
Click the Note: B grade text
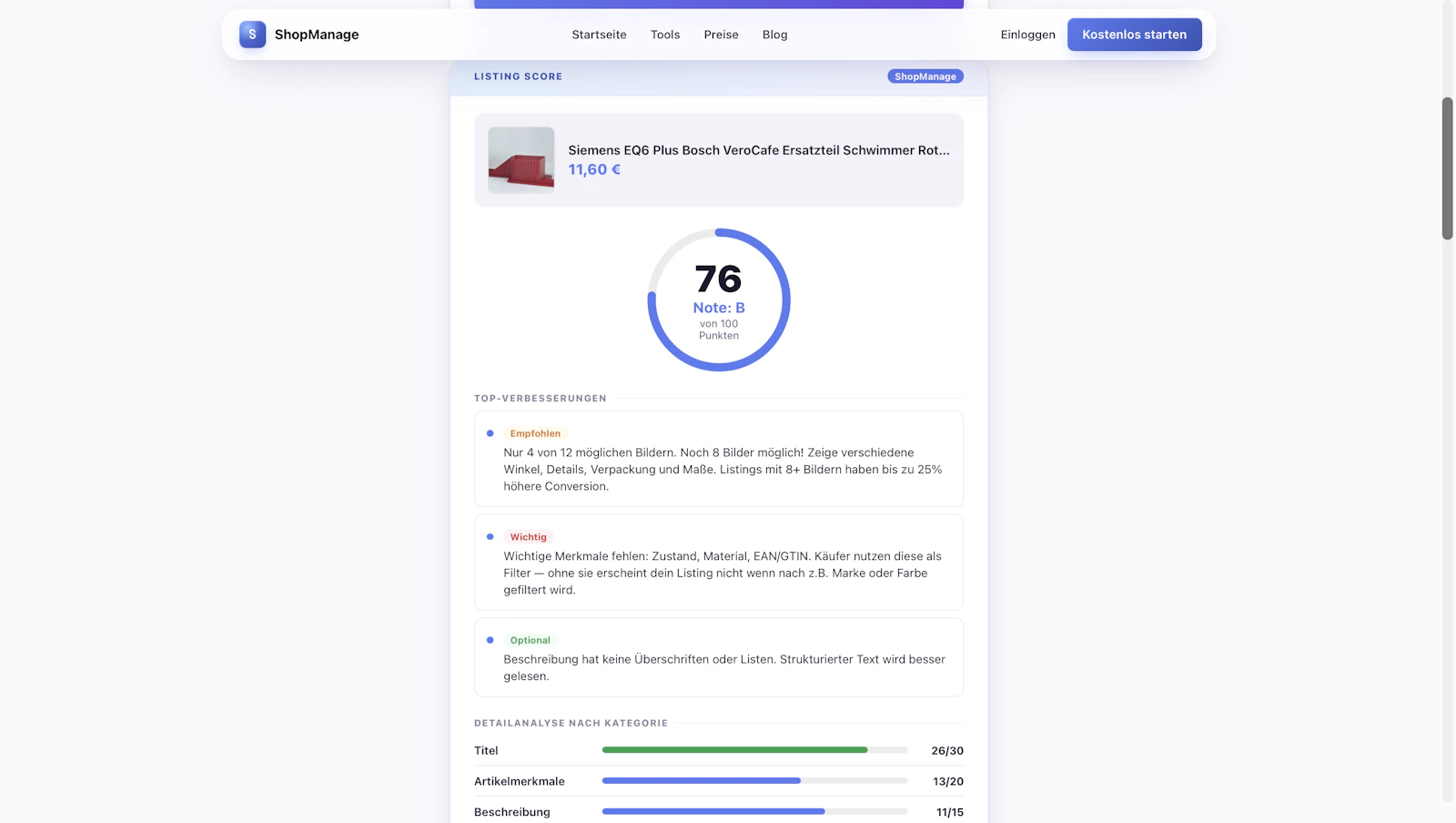click(719, 308)
